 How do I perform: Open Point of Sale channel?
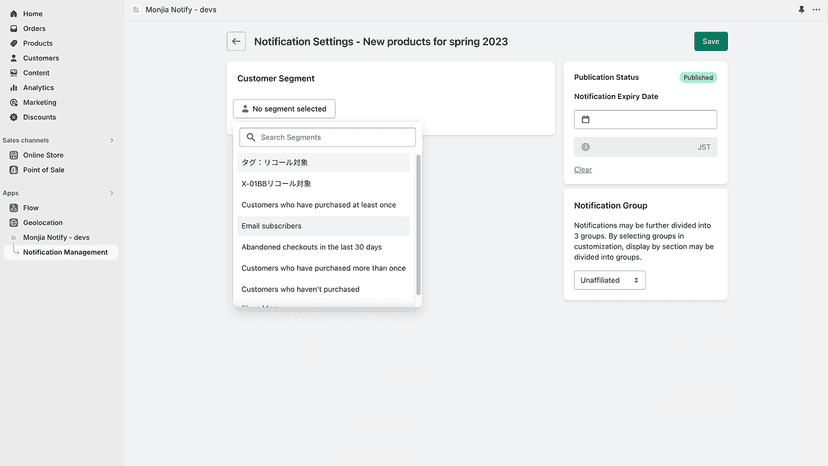pyautogui.click(x=43, y=170)
